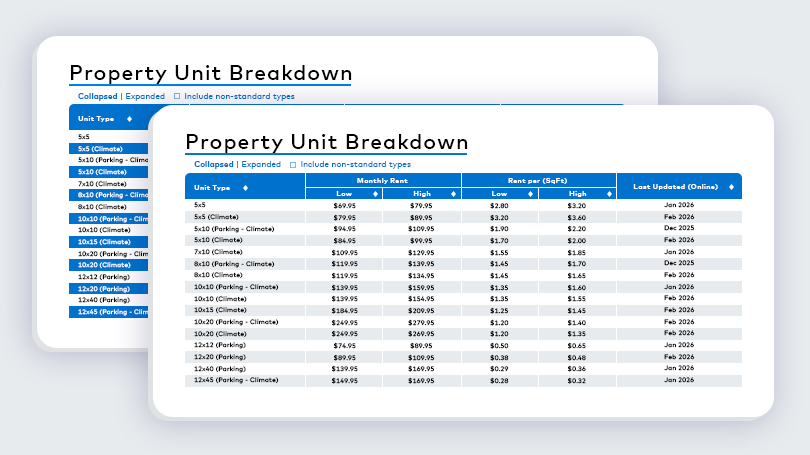Click the $279.95 high rent cell
The width and height of the screenshot is (810, 455).
(x=421, y=323)
